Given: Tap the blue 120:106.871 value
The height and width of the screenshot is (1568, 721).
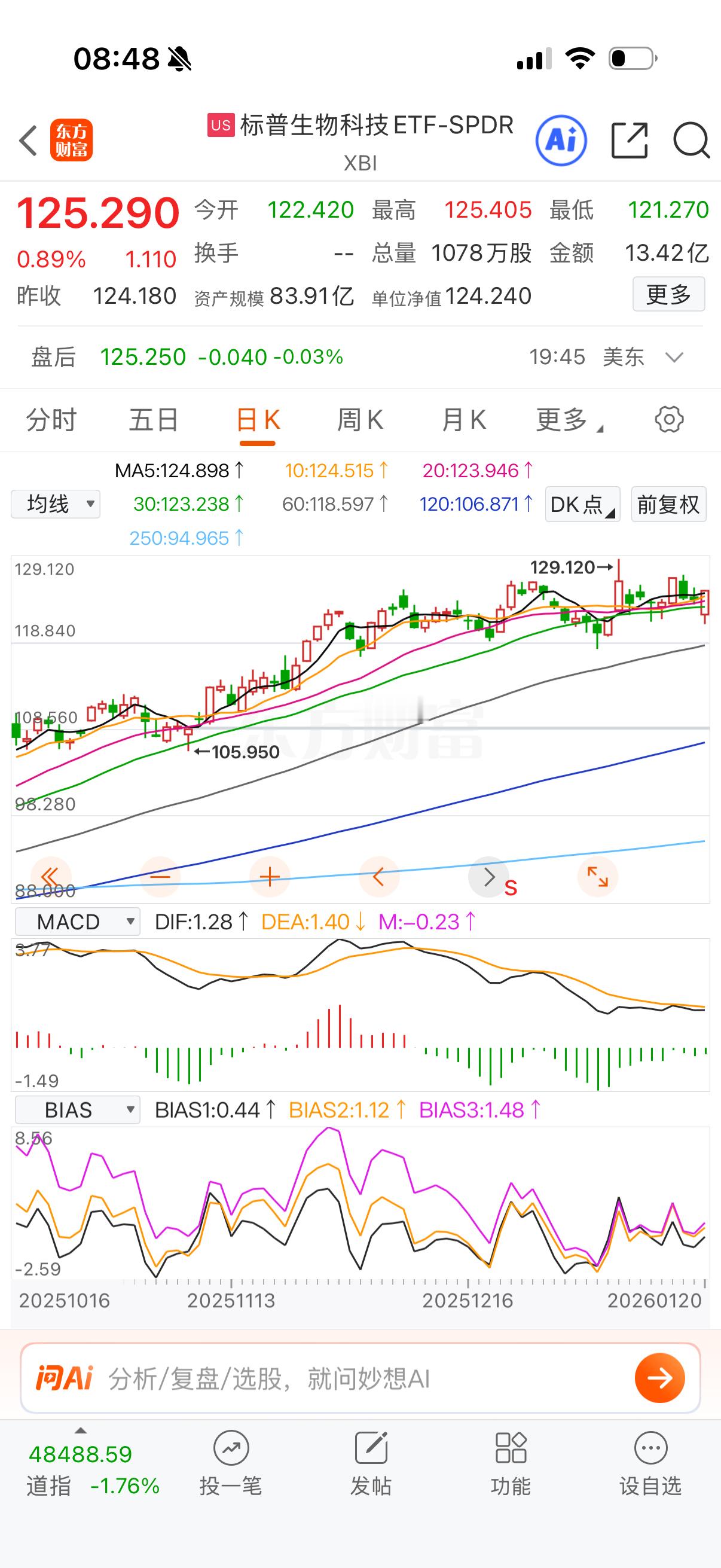Looking at the screenshot, I should coord(476,504).
